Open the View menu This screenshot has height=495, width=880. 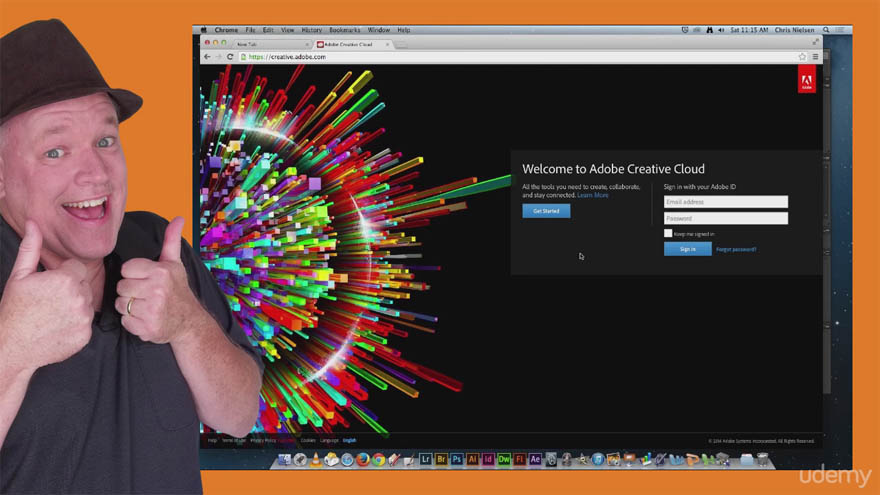pos(287,30)
